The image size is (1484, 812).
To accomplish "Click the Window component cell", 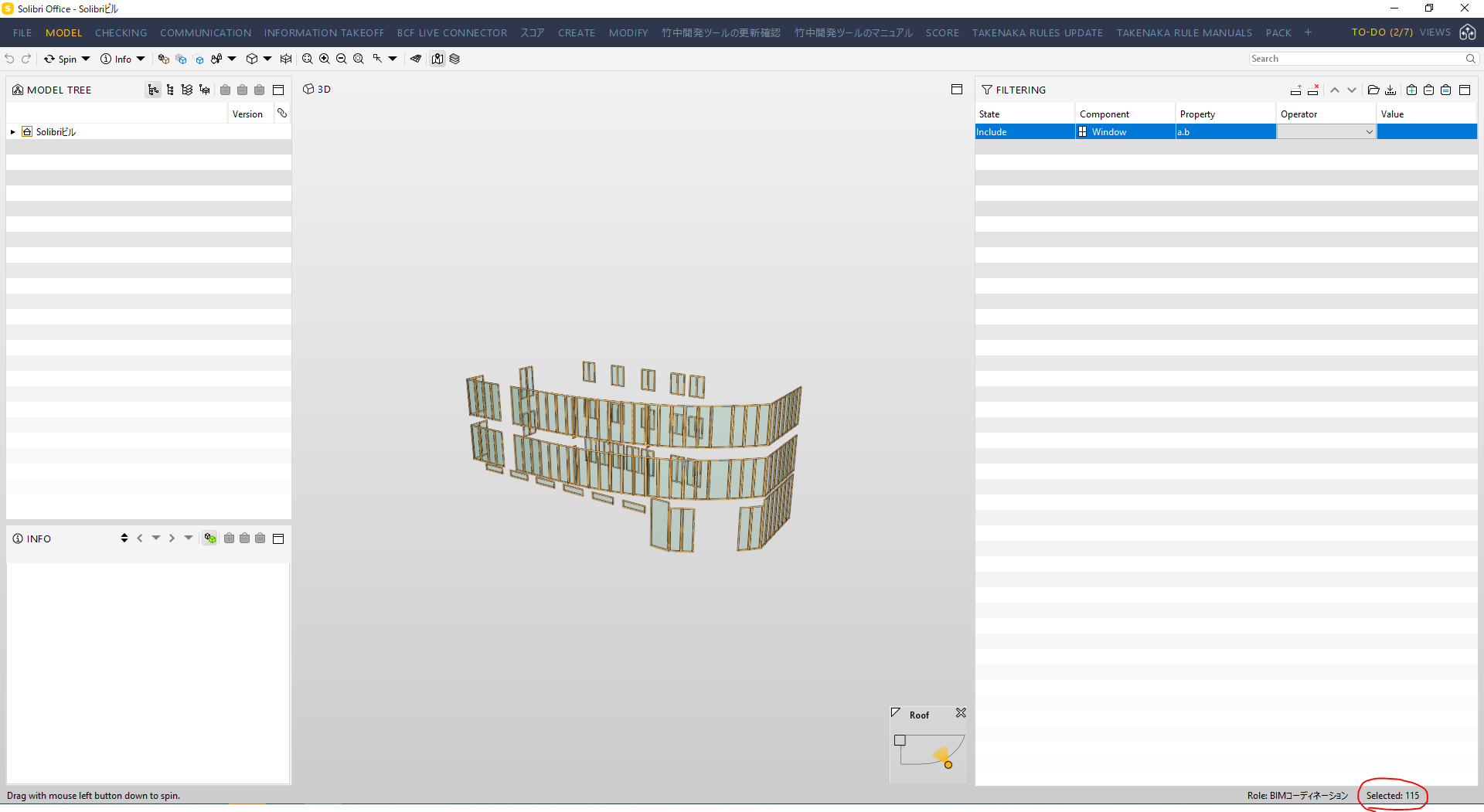I will point(1125,132).
